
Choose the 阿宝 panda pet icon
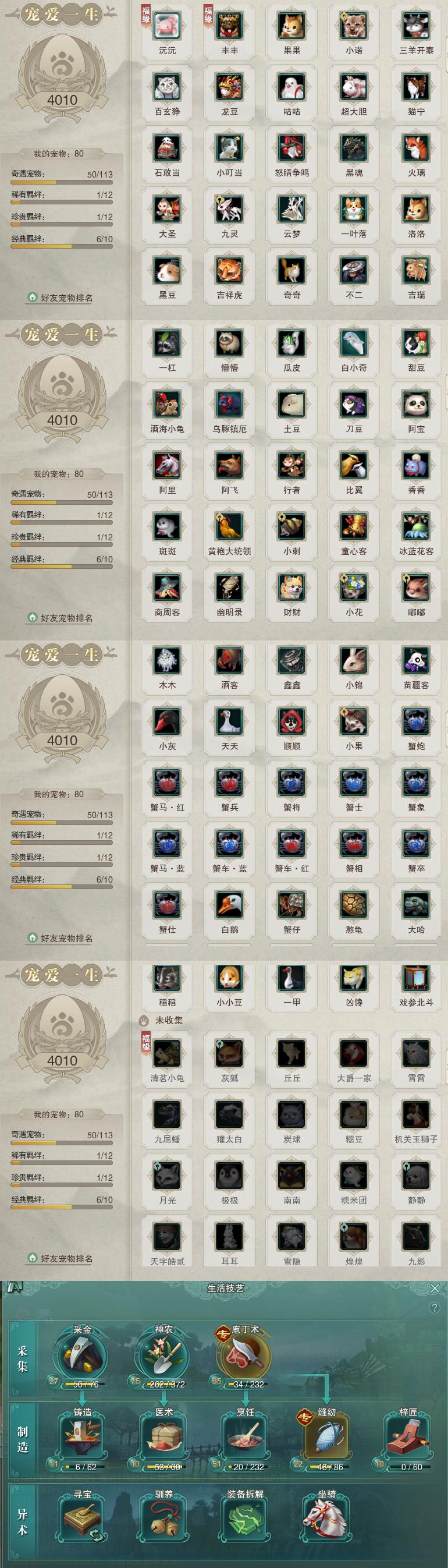click(417, 404)
